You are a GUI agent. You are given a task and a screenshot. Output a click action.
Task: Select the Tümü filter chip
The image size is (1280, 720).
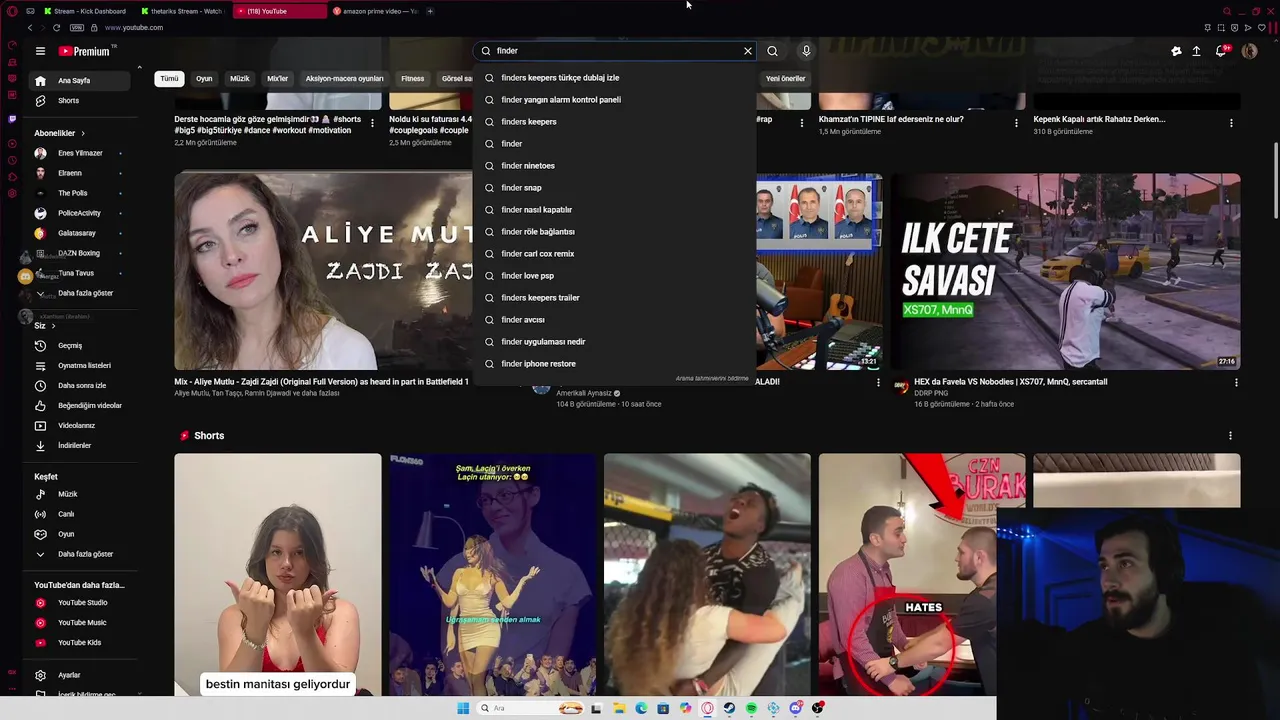pyautogui.click(x=169, y=78)
